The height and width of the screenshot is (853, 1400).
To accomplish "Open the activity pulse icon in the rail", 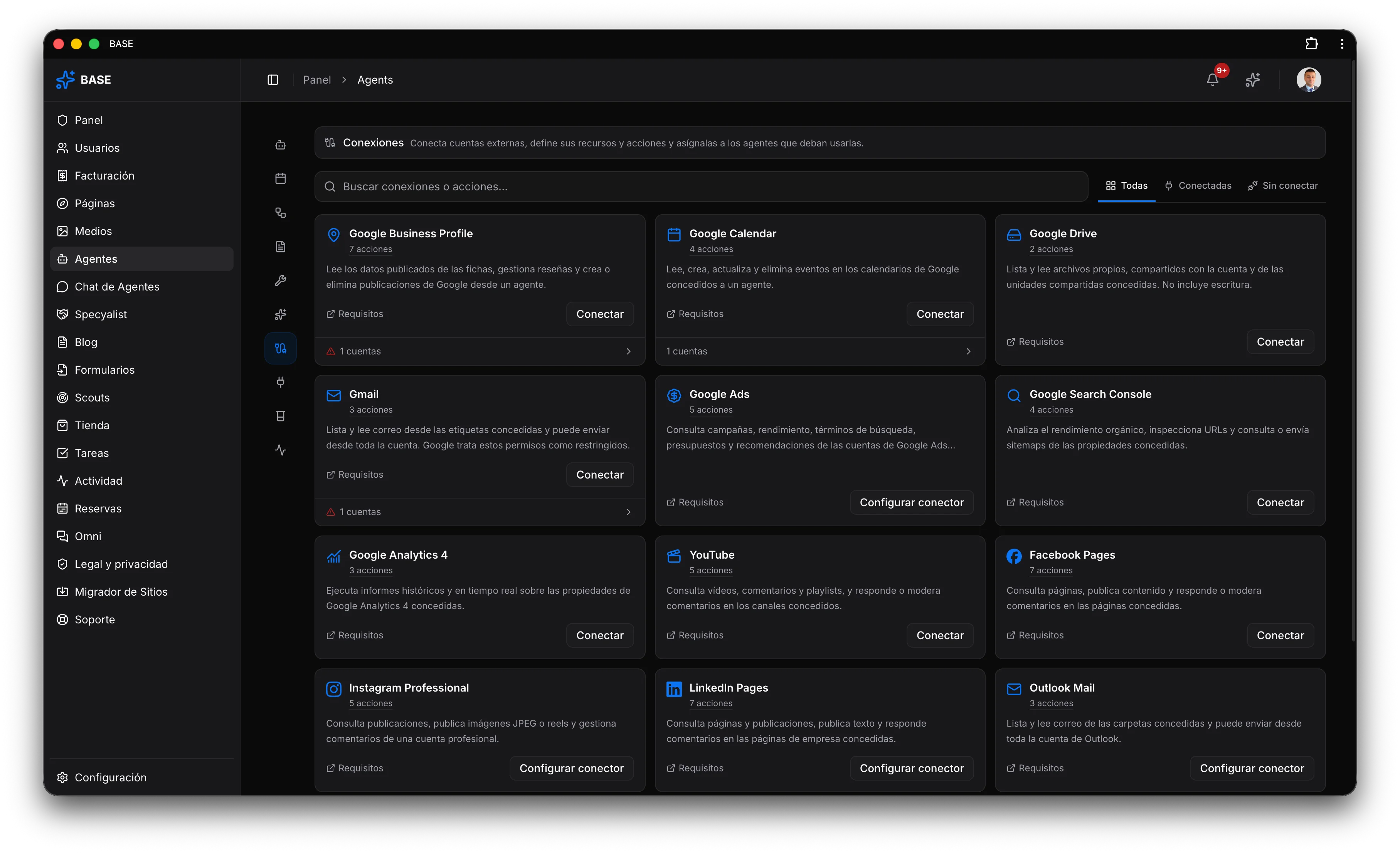I will [x=280, y=450].
